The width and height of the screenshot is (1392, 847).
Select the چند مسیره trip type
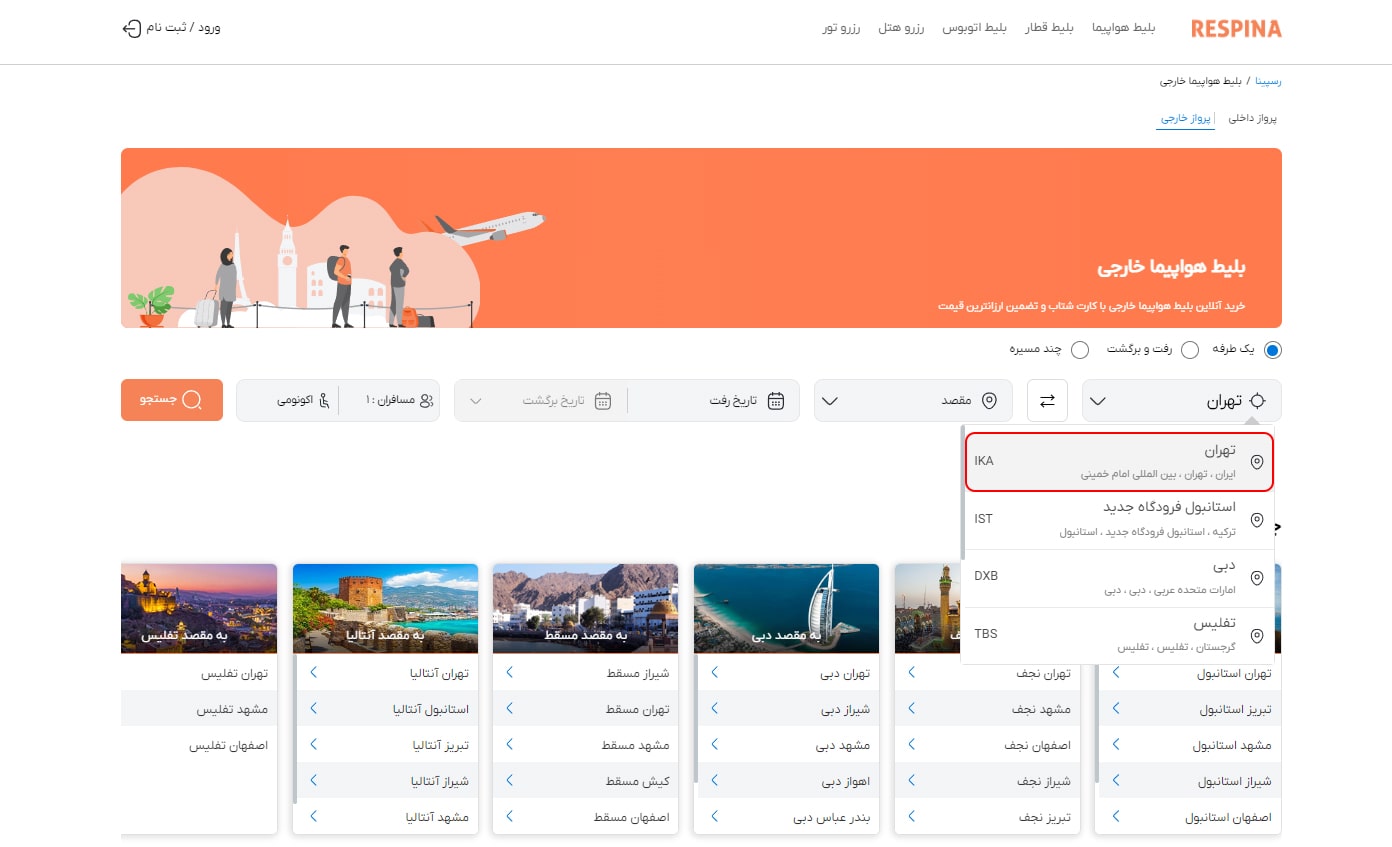pos(1080,350)
